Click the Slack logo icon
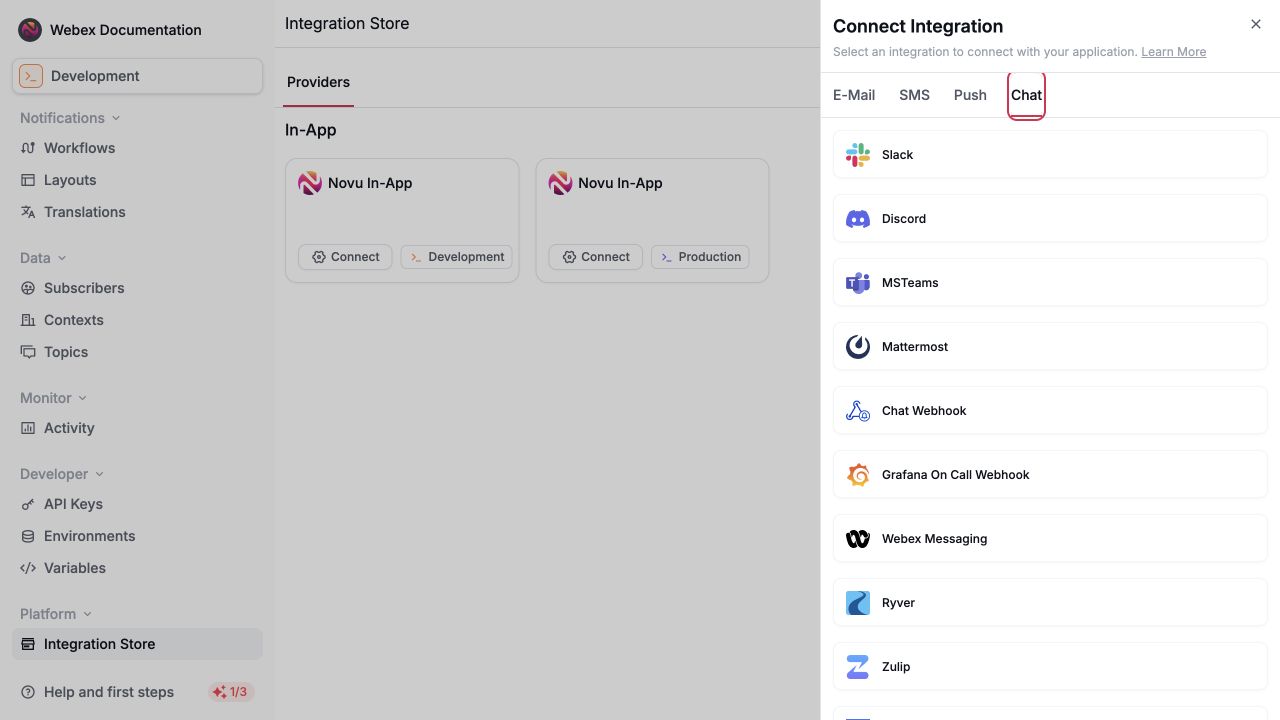Viewport: 1280px width, 720px height. pyautogui.click(x=858, y=155)
